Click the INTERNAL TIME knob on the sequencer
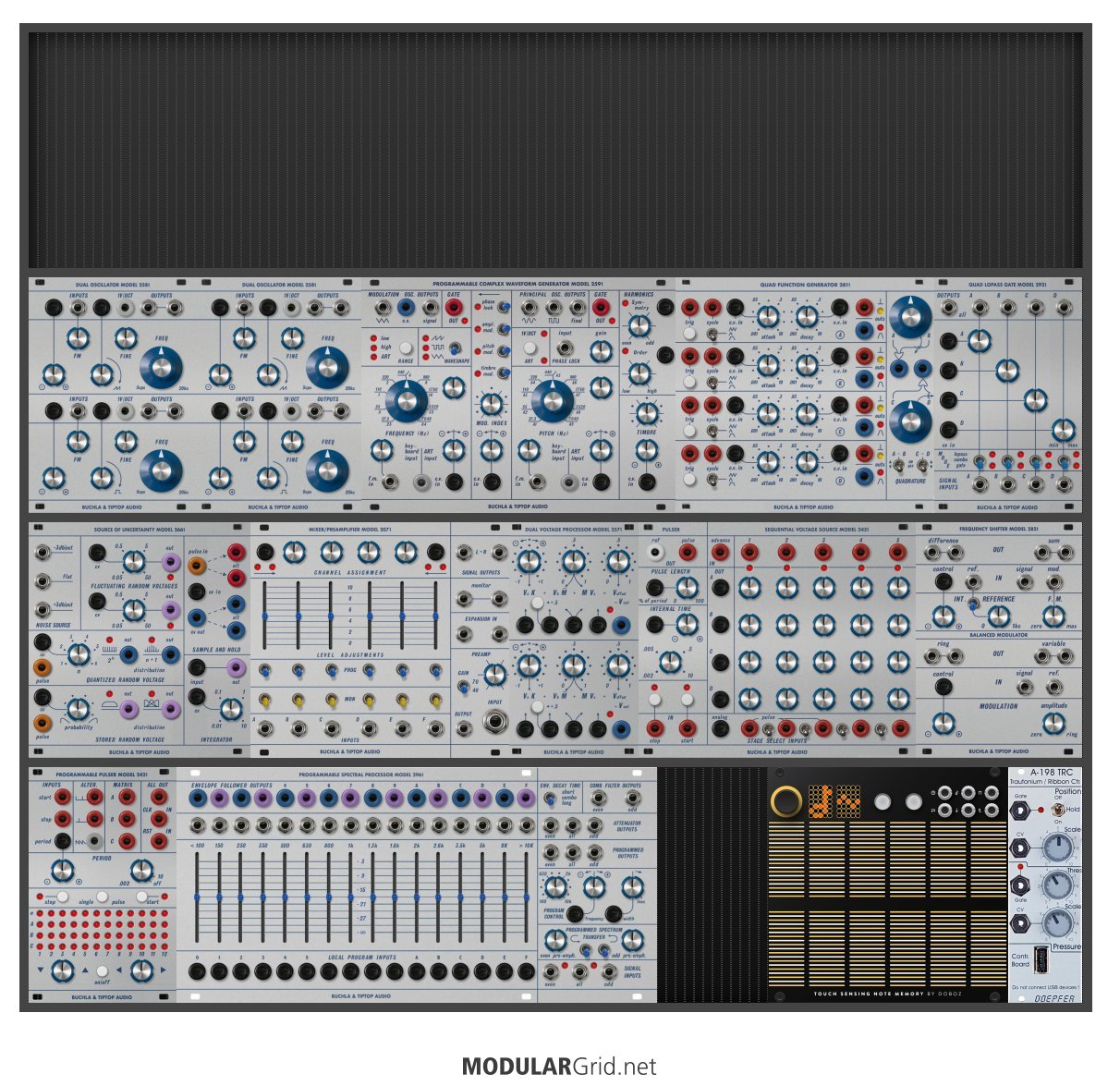 coord(687,624)
